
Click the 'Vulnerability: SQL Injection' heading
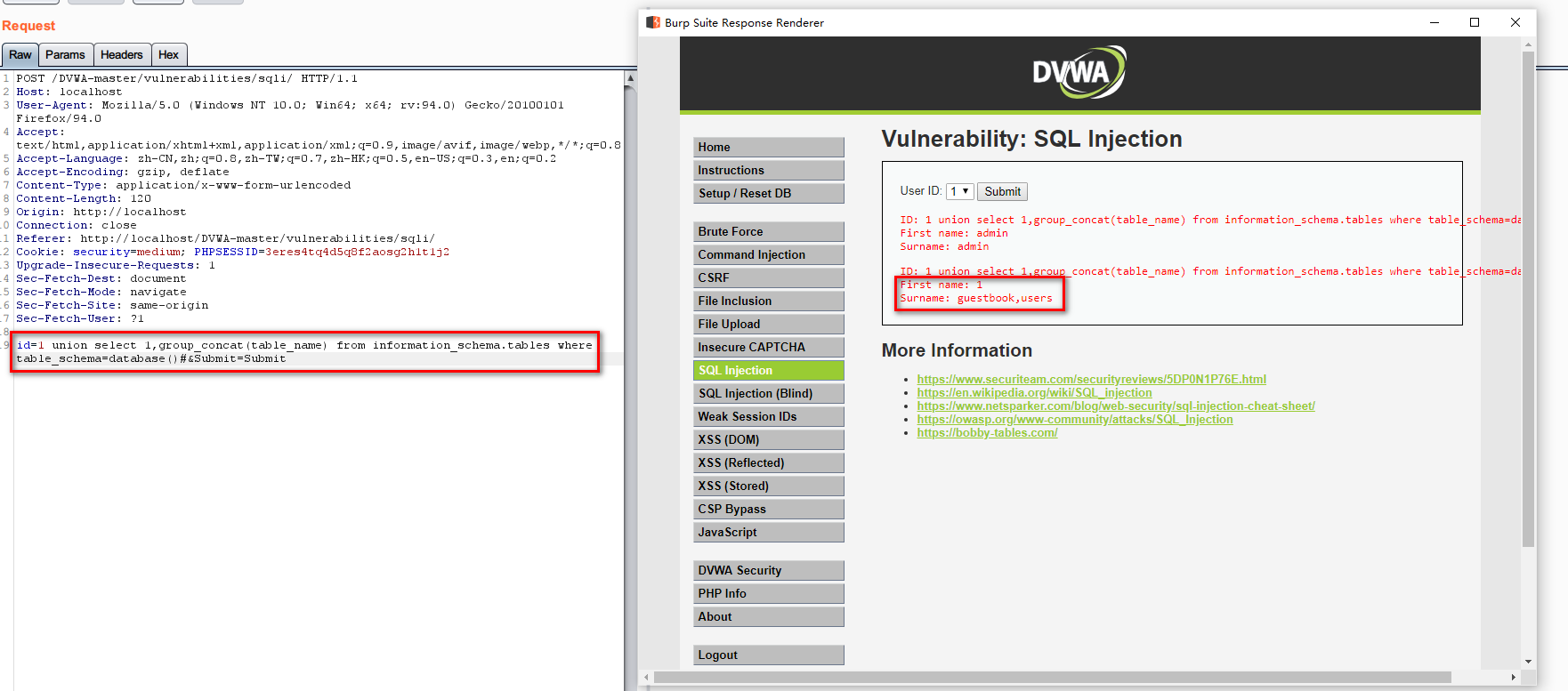pos(1031,140)
